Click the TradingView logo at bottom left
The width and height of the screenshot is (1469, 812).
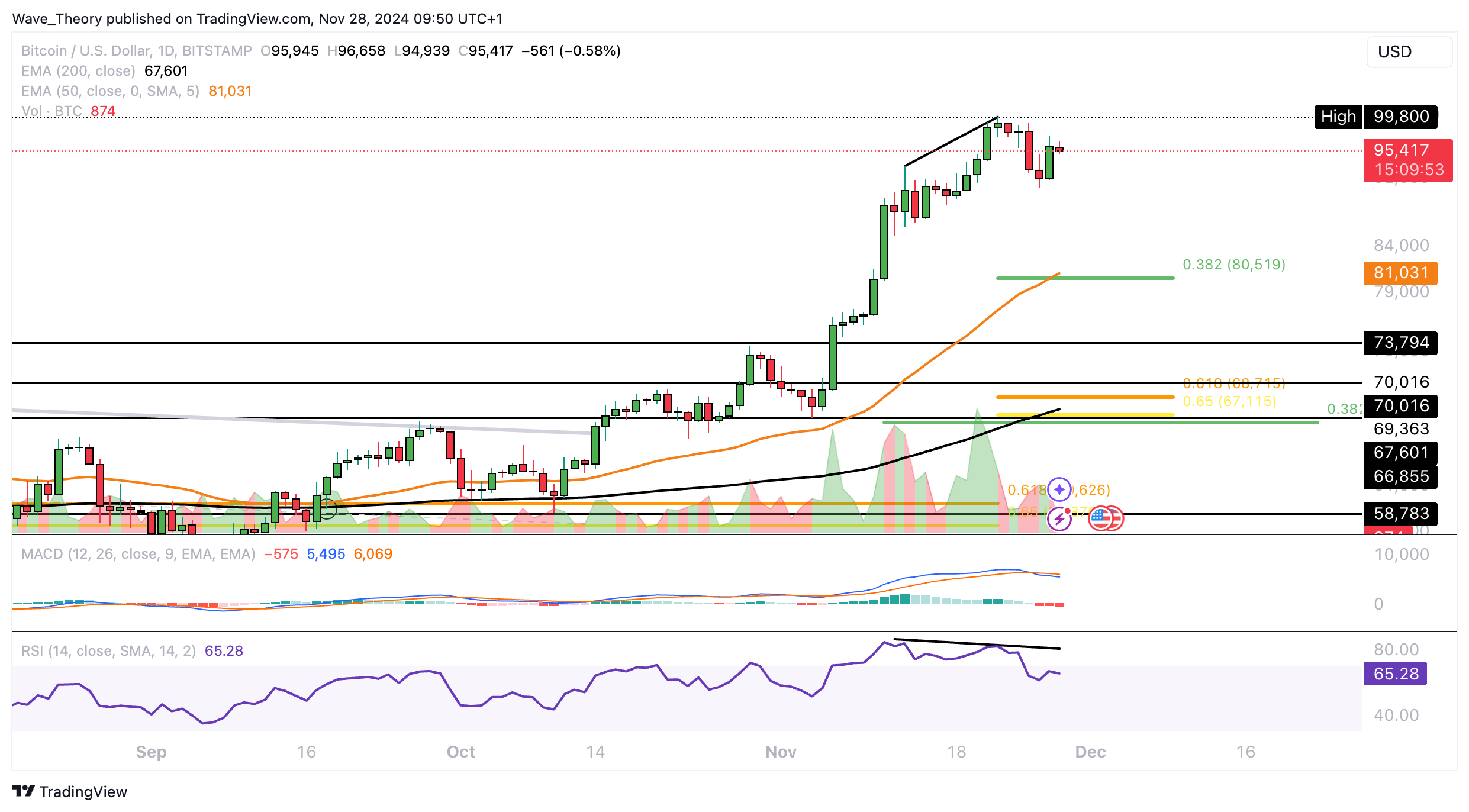tap(69, 791)
